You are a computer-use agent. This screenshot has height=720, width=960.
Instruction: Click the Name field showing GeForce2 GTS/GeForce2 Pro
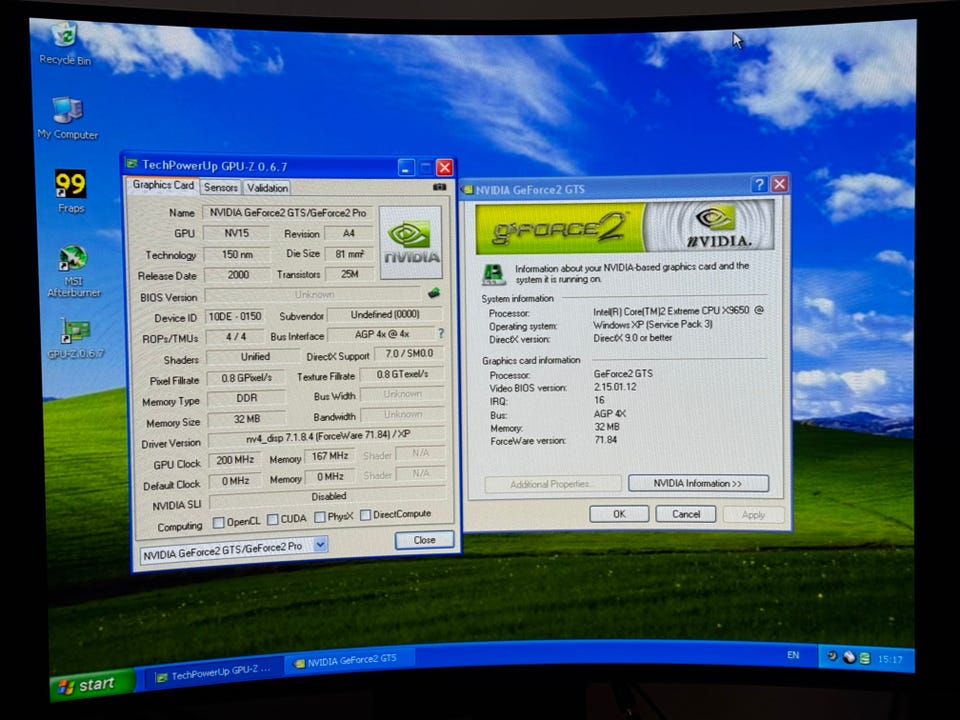pos(288,212)
